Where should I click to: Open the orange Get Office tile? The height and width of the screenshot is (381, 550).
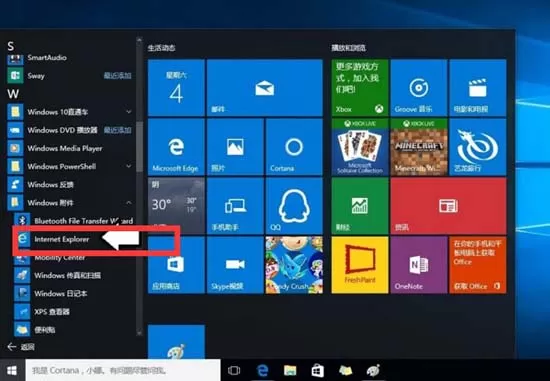click(478, 265)
